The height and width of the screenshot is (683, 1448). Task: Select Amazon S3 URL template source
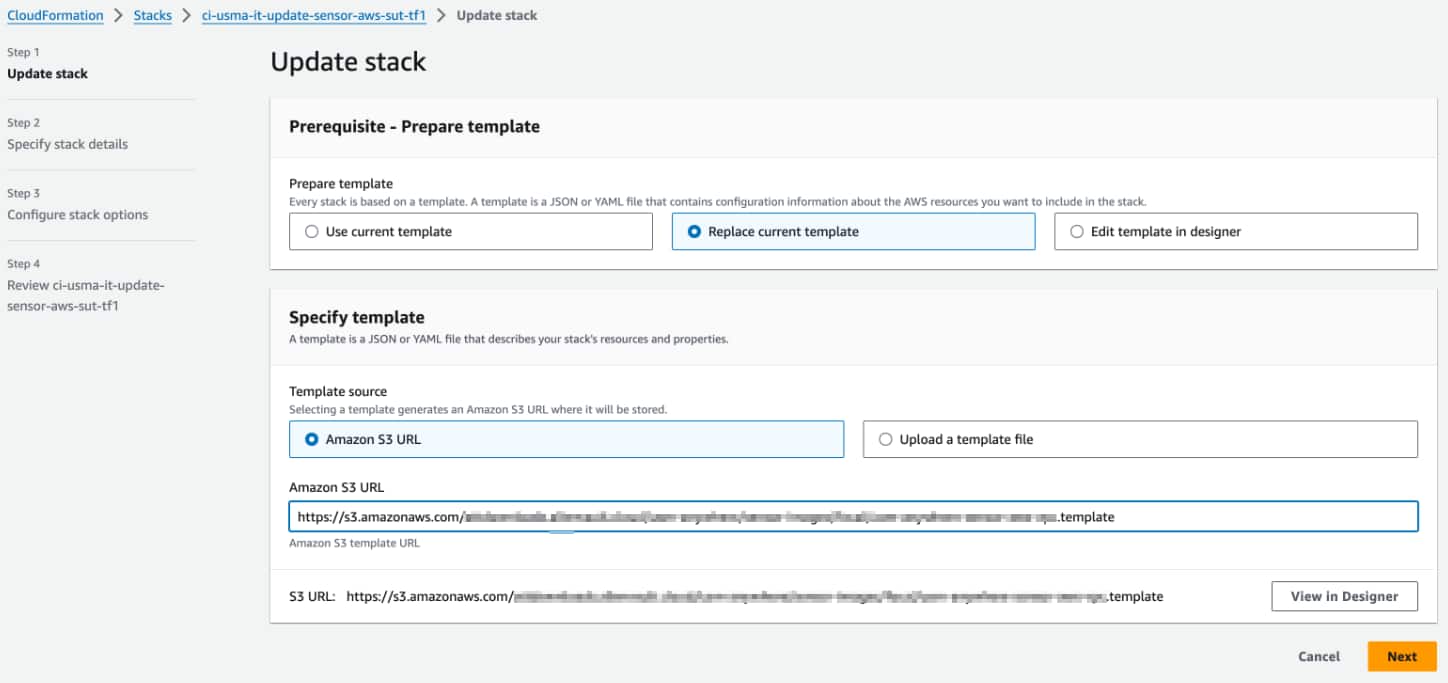tap(566, 439)
